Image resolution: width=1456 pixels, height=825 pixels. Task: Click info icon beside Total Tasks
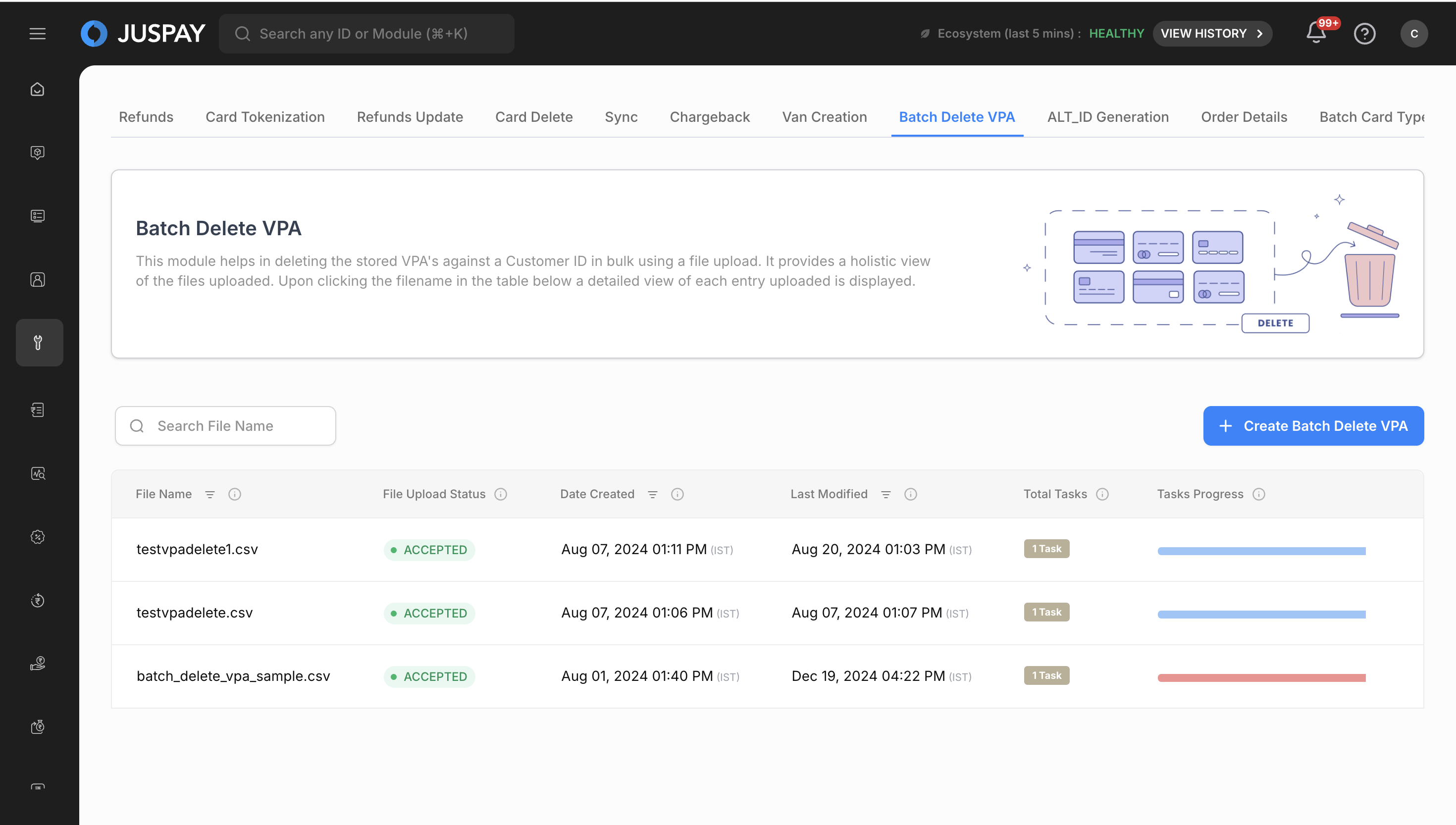[x=1102, y=494]
